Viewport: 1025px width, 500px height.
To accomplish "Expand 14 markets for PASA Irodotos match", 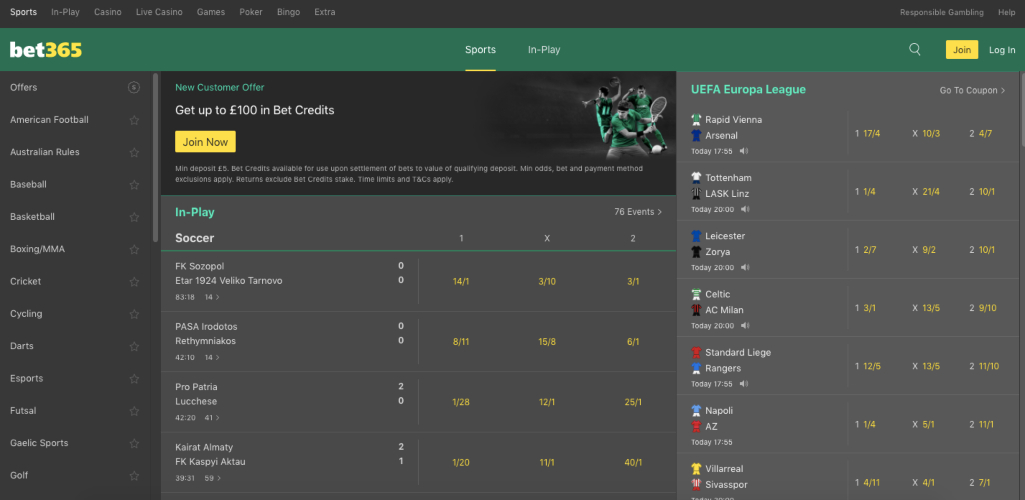I will pyautogui.click(x=212, y=357).
